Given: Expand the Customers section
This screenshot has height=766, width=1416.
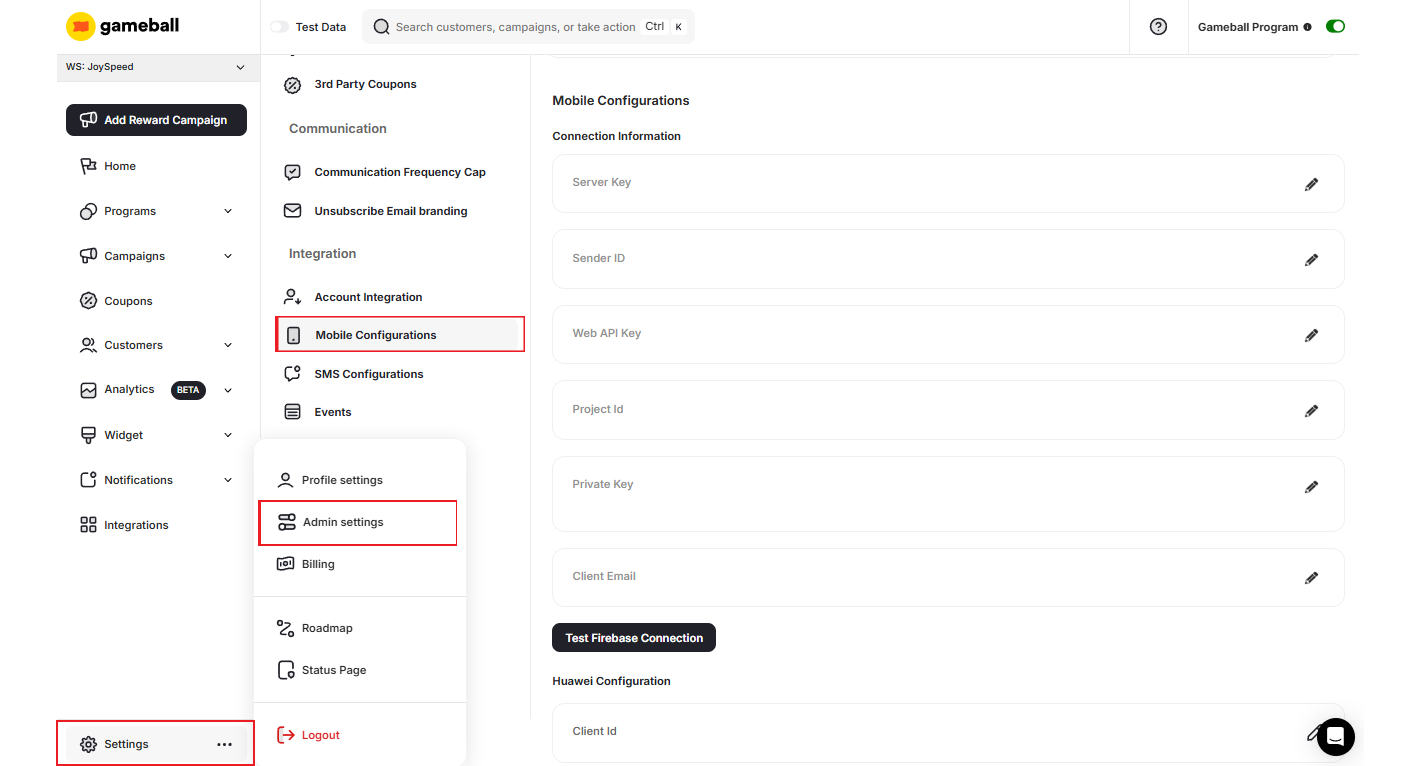Looking at the screenshot, I should pyautogui.click(x=228, y=344).
